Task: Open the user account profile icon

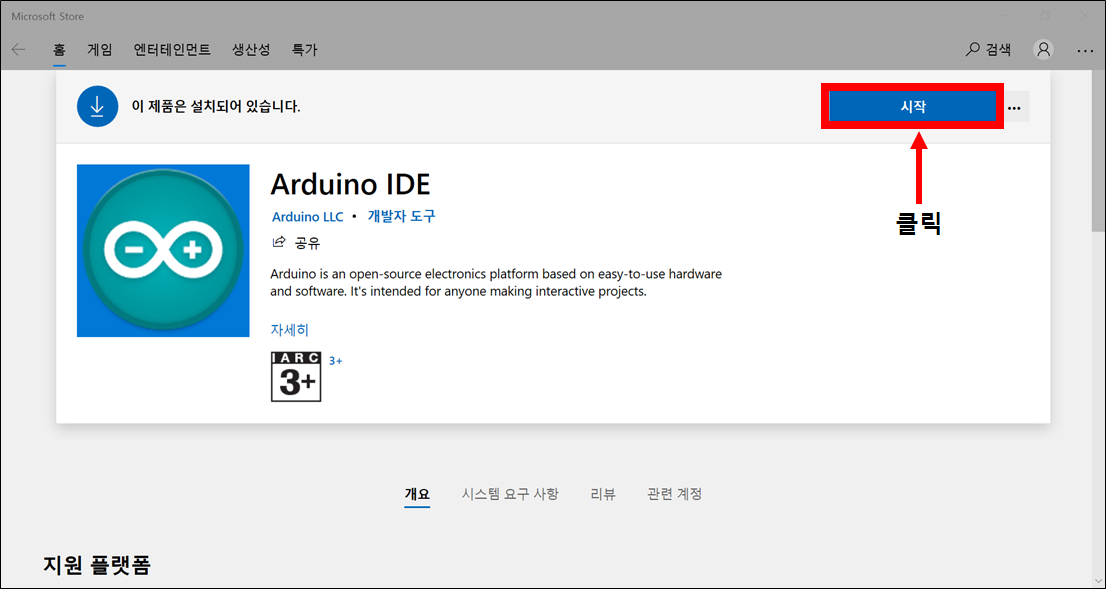Action: point(1043,49)
